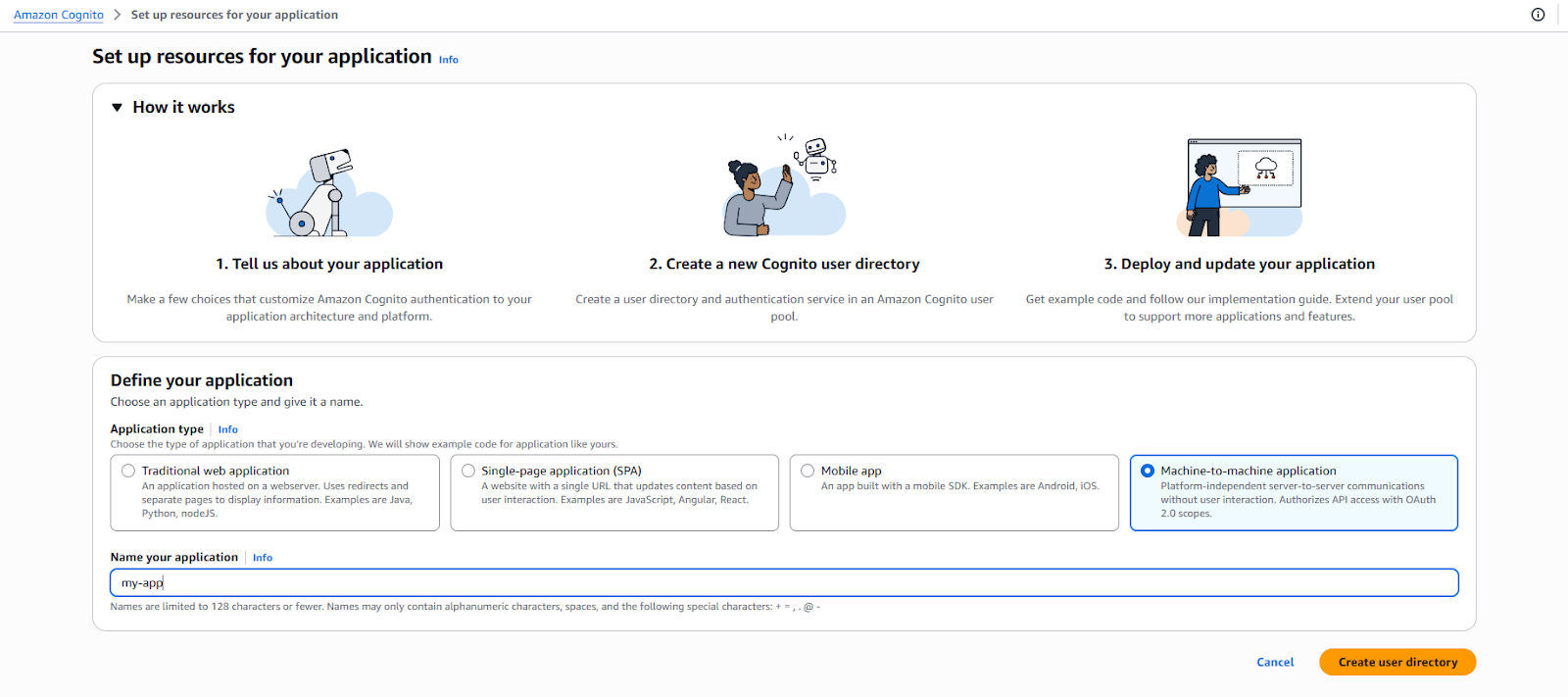Click the breadcrumb chevron separator
Viewport: 1568px width, 697px height.
[x=118, y=15]
